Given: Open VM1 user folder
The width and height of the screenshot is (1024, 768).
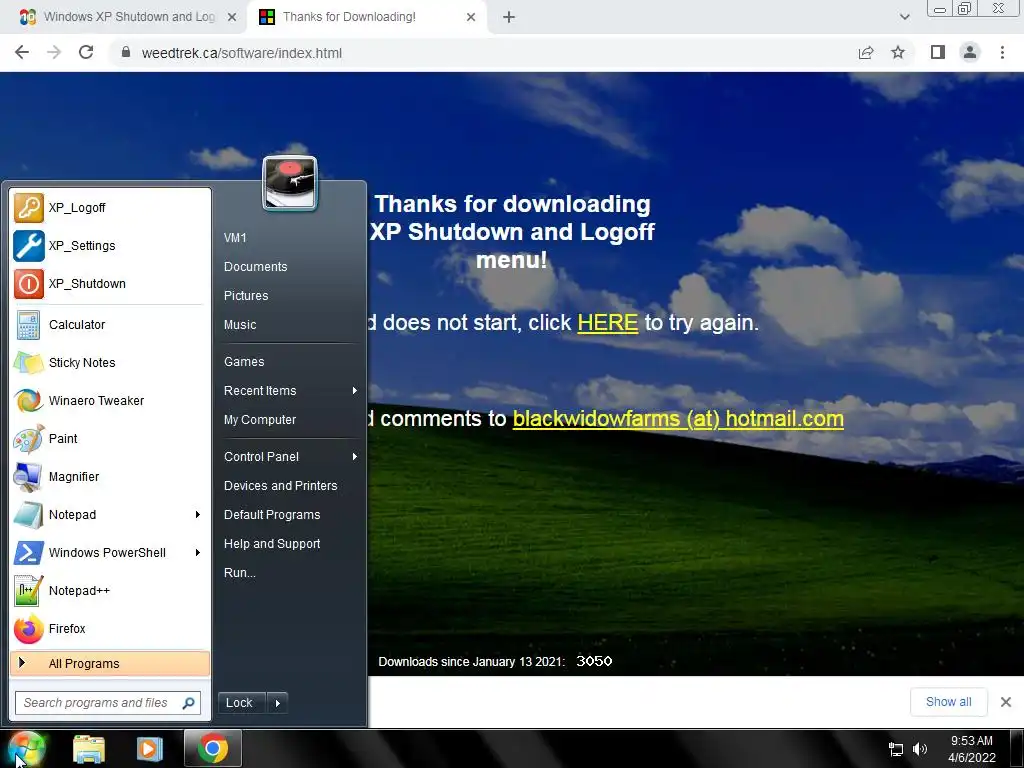Looking at the screenshot, I should (235, 238).
